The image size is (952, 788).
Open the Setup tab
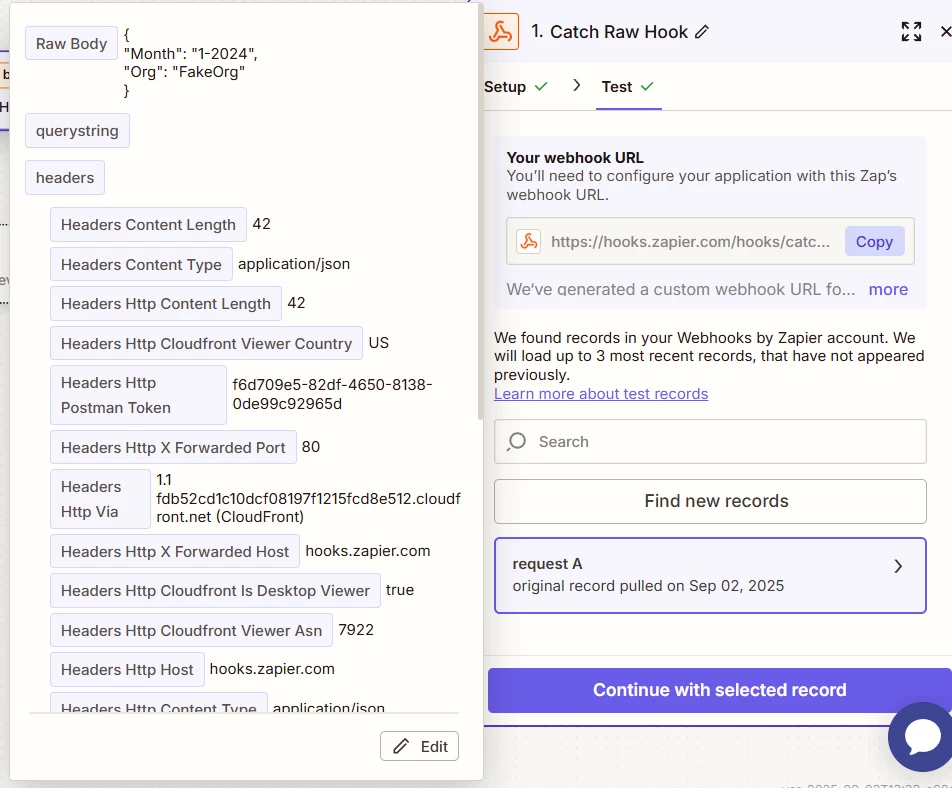coord(515,87)
